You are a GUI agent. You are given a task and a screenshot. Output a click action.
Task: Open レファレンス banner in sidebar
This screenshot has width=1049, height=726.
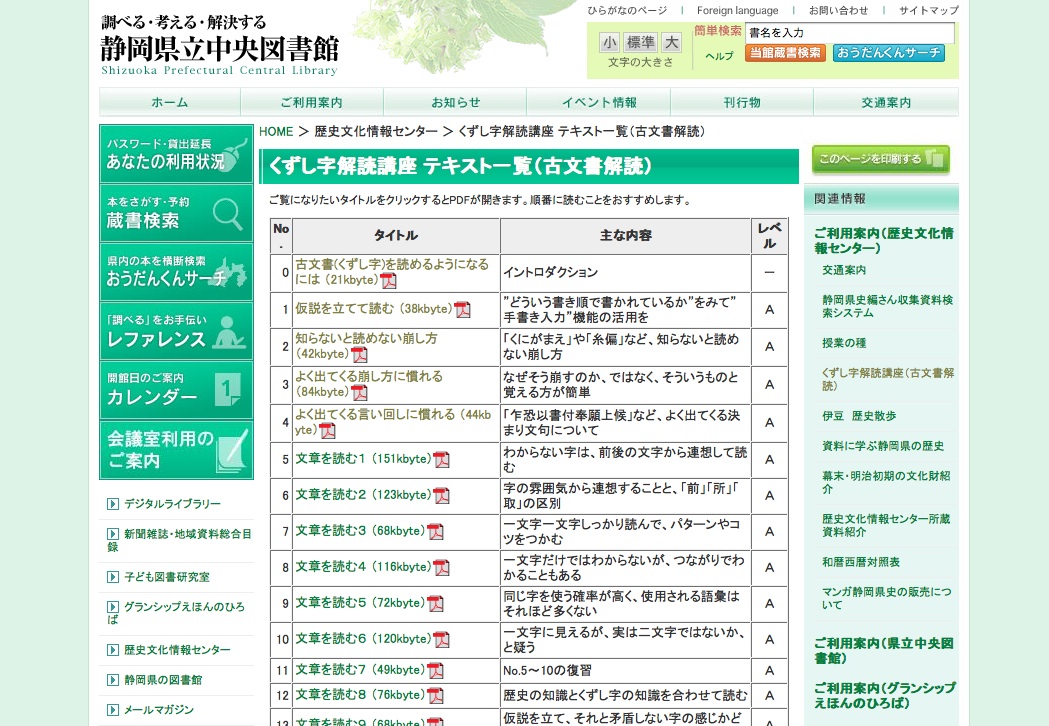[176, 331]
